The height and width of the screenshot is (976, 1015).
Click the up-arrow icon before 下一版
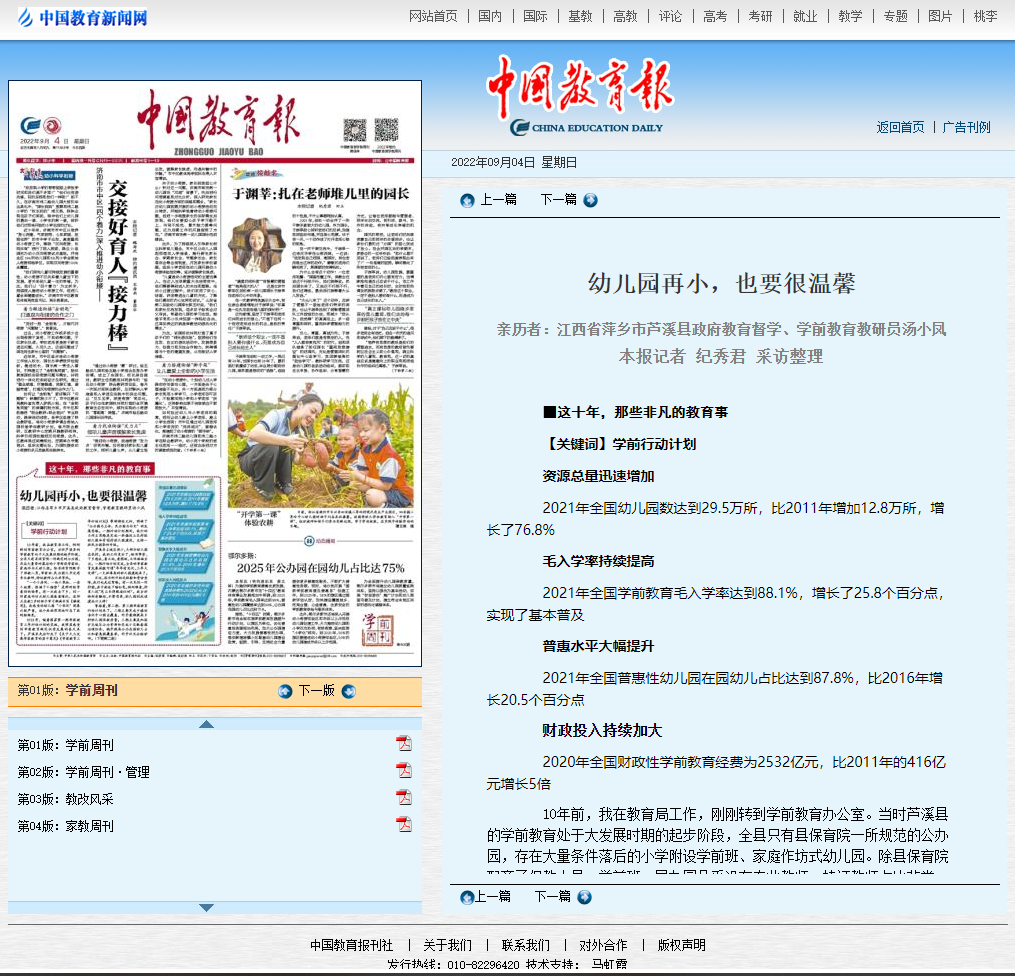tap(285, 692)
